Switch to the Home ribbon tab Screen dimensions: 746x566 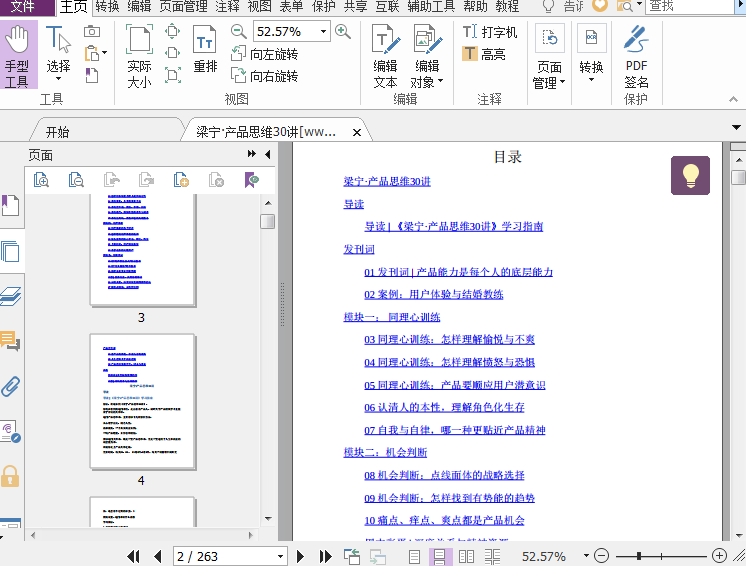point(74,7)
